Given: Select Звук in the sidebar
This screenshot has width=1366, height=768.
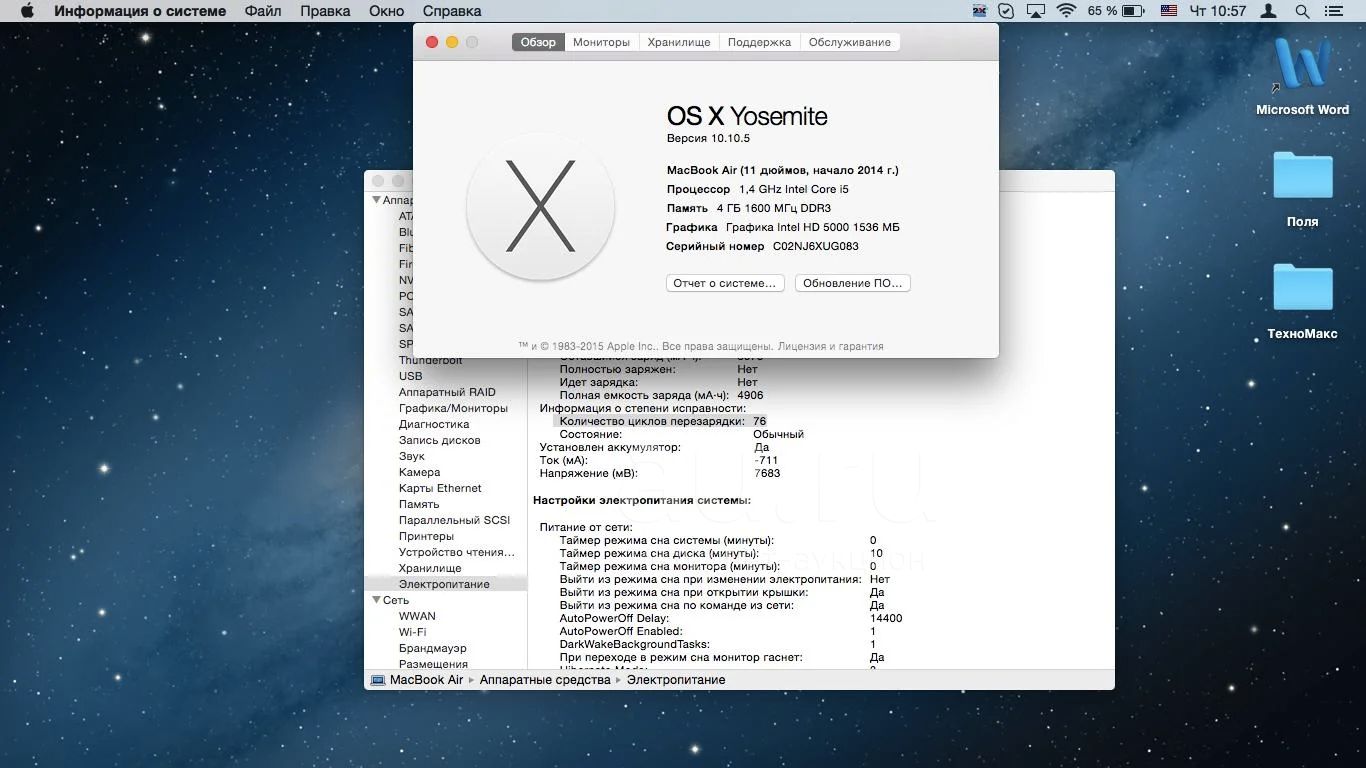Looking at the screenshot, I should tap(412, 456).
